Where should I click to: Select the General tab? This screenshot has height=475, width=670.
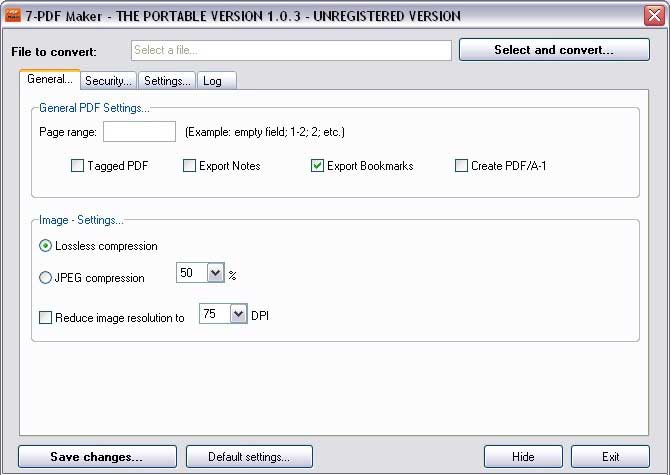(50, 79)
